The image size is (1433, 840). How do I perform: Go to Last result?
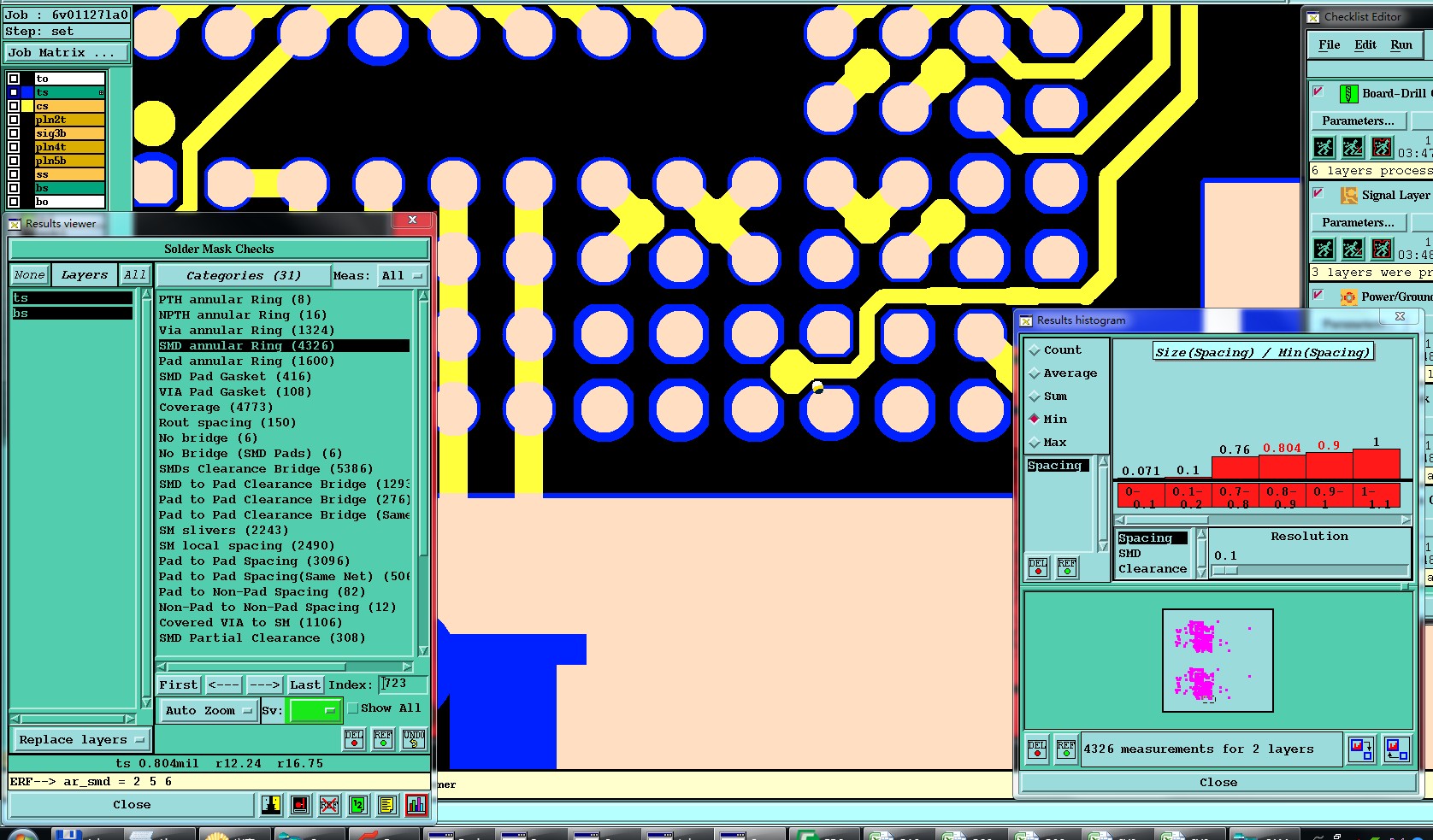click(305, 684)
